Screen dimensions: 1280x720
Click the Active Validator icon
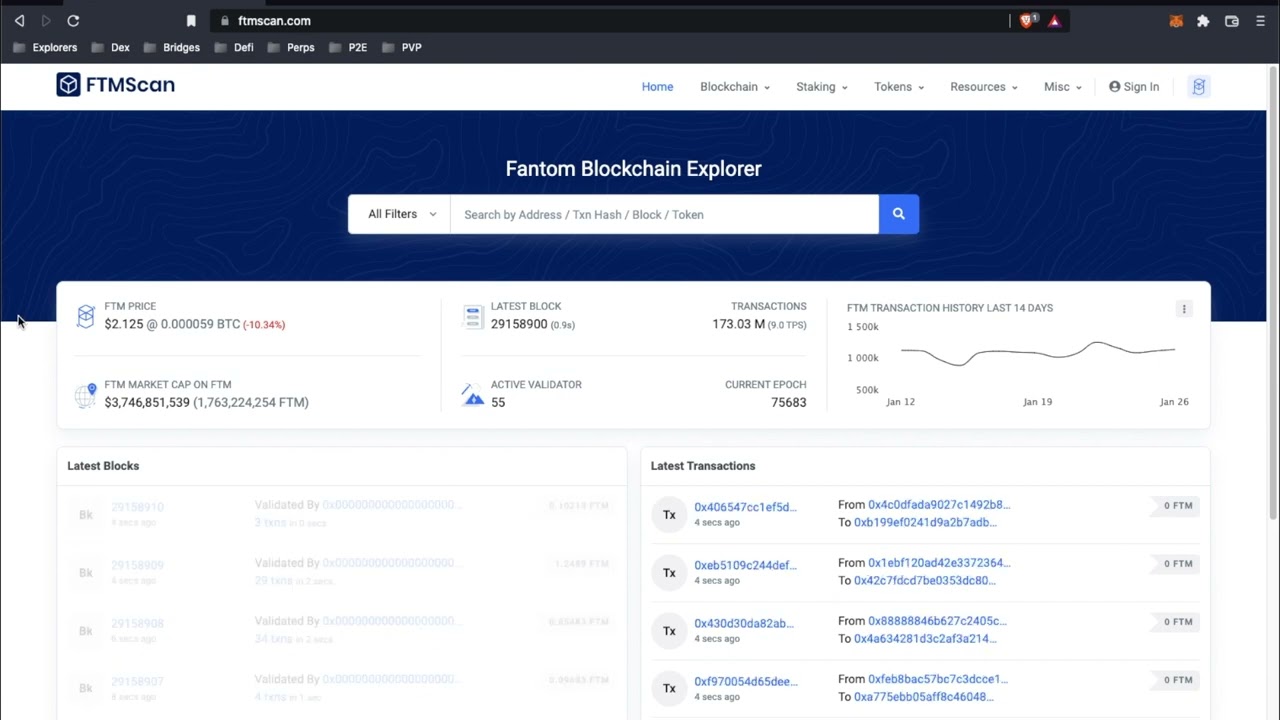tap(473, 395)
